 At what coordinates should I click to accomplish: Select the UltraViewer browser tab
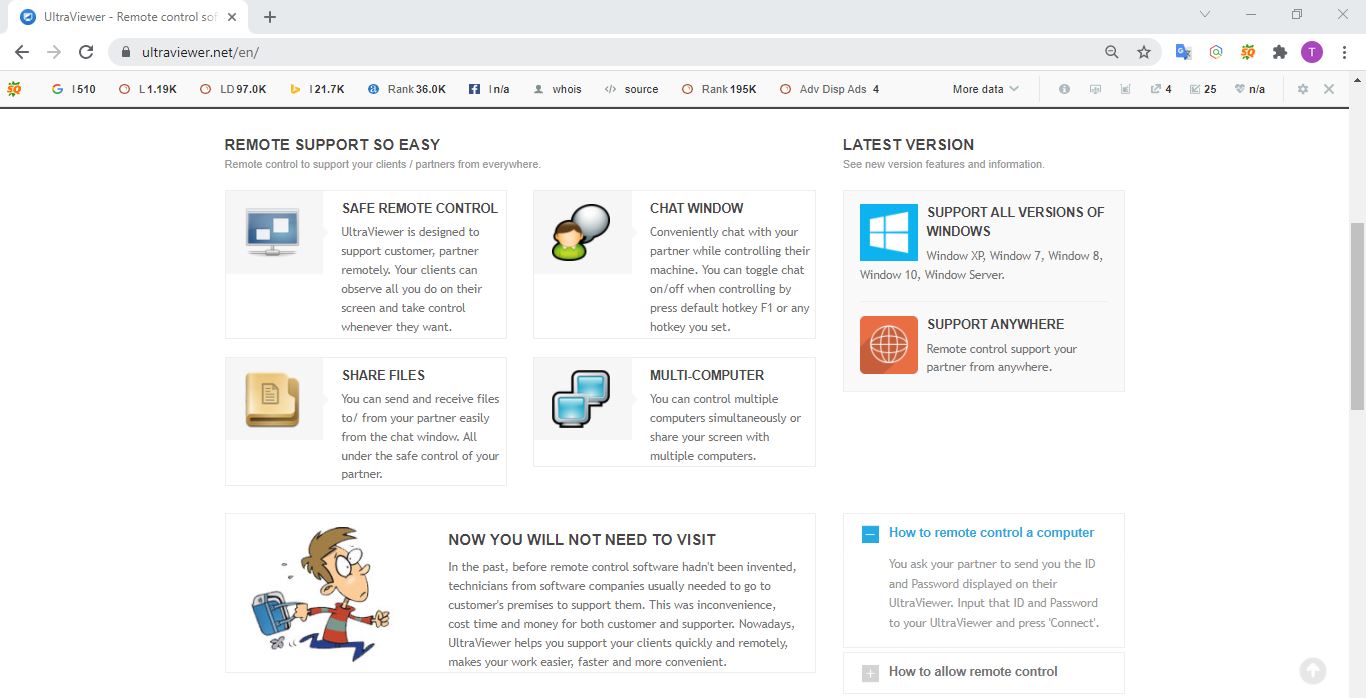[130, 17]
